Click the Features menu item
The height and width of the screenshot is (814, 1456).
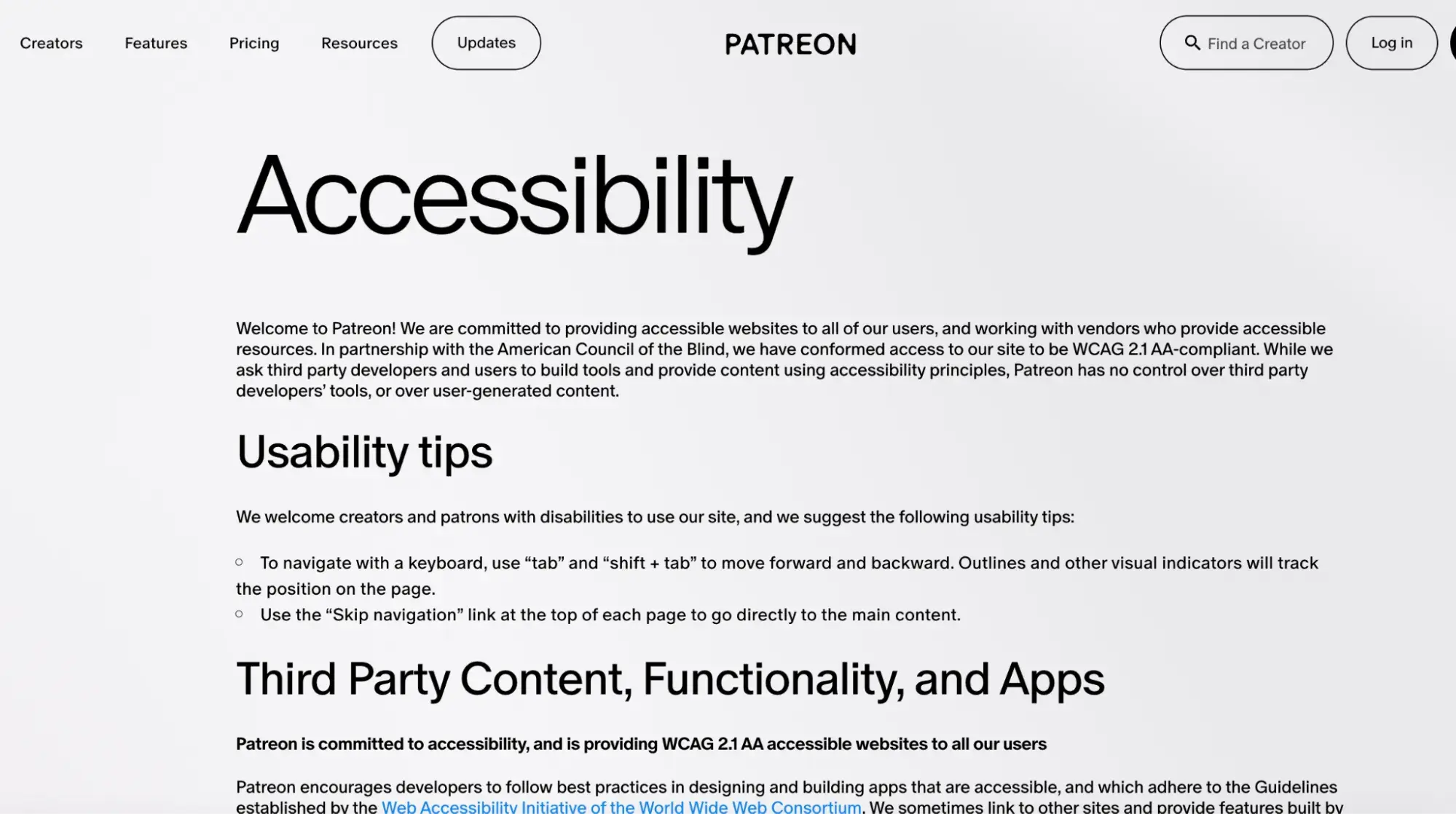coord(156,42)
